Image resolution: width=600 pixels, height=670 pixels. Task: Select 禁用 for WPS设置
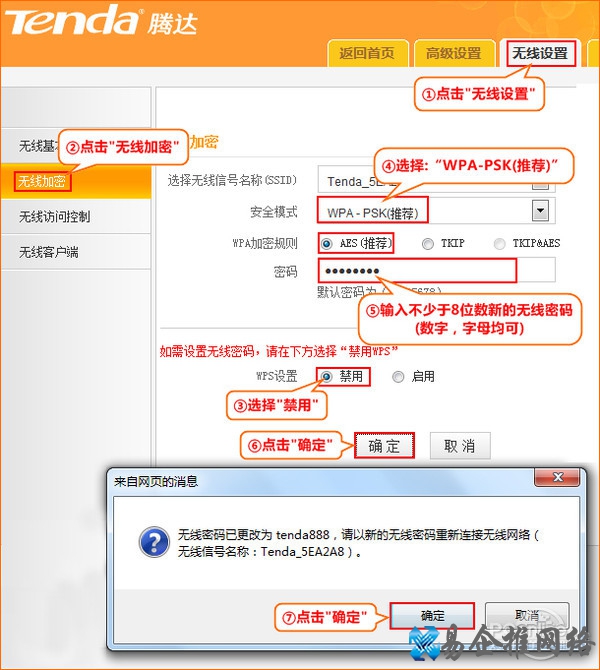(x=326, y=377)
